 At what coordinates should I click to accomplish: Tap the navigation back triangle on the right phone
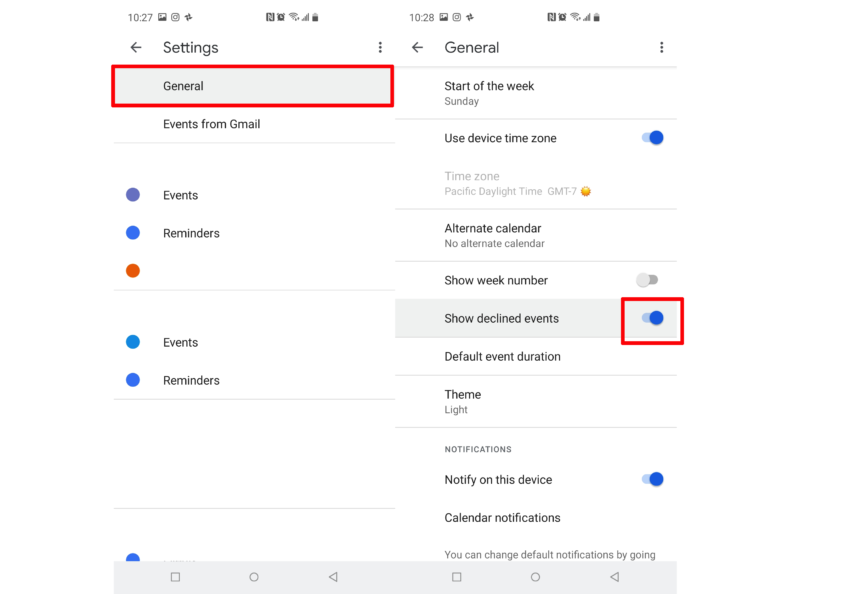coord(614,577)
